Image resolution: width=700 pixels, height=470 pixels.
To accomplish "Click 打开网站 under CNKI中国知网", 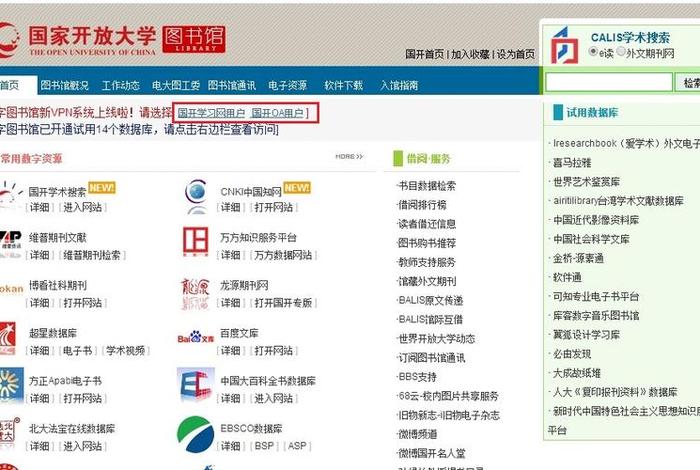I will (273, 207).
